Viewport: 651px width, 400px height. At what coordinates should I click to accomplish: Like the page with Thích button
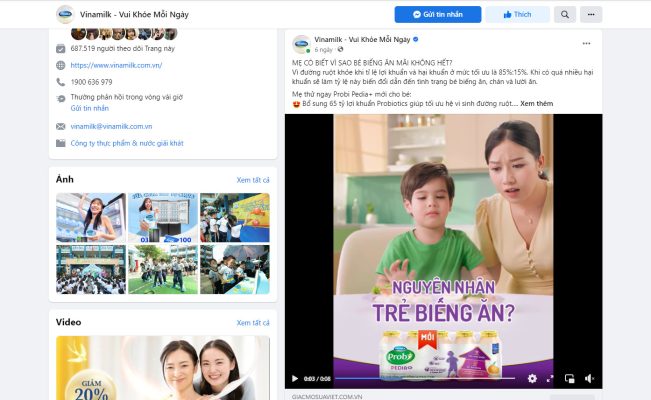click(x=517, y=15)
